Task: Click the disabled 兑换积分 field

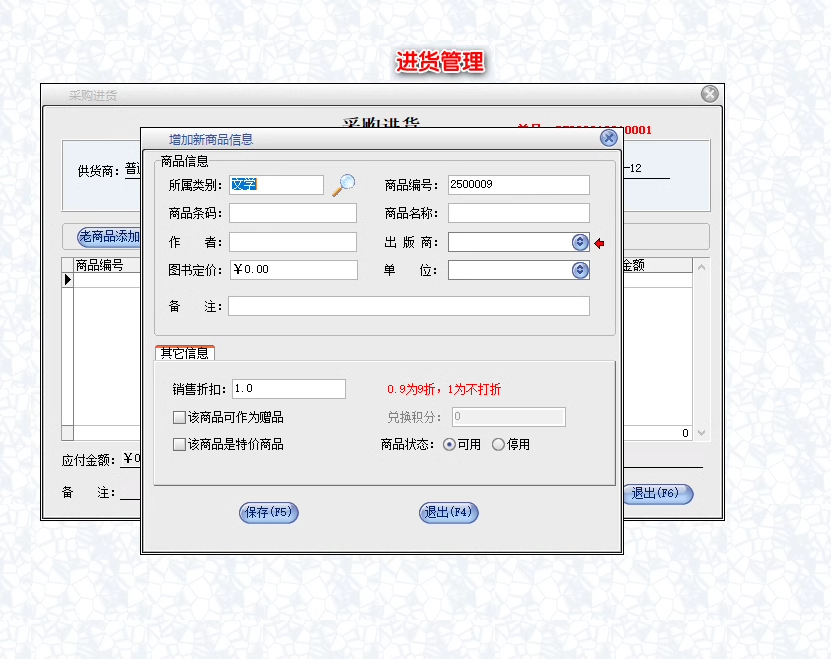Action: click(x=508, y=417)
